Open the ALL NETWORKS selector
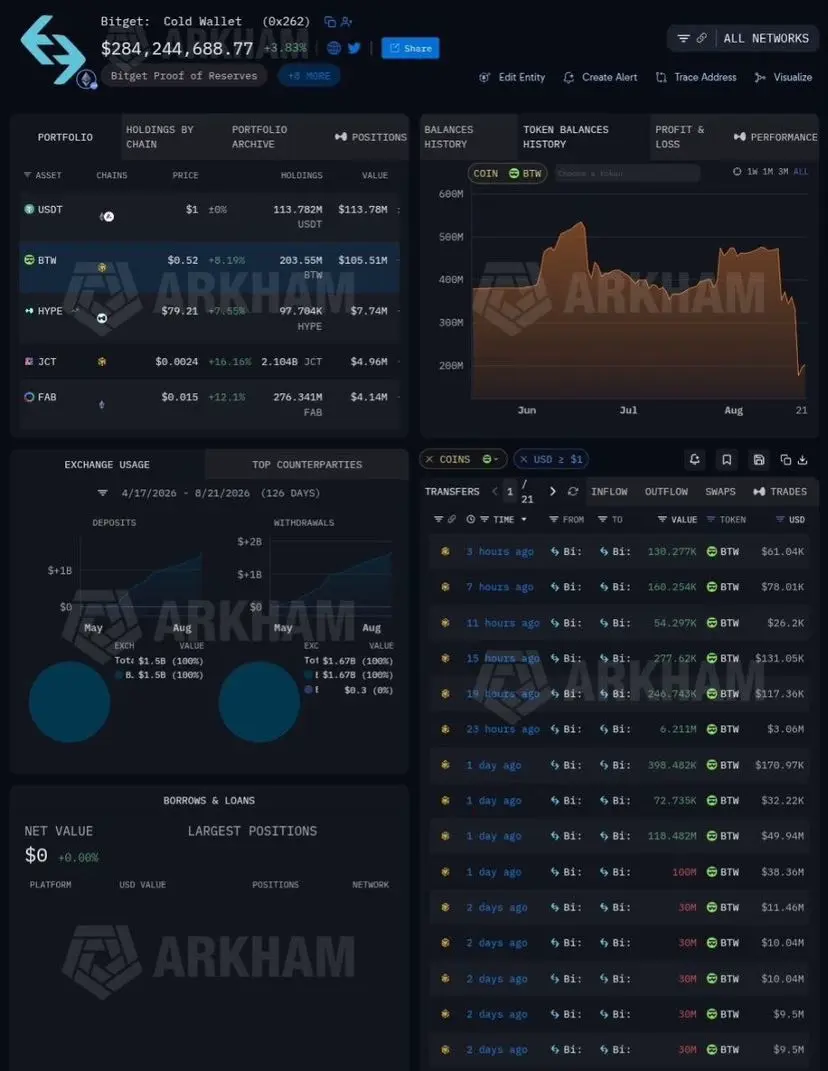 766,38
